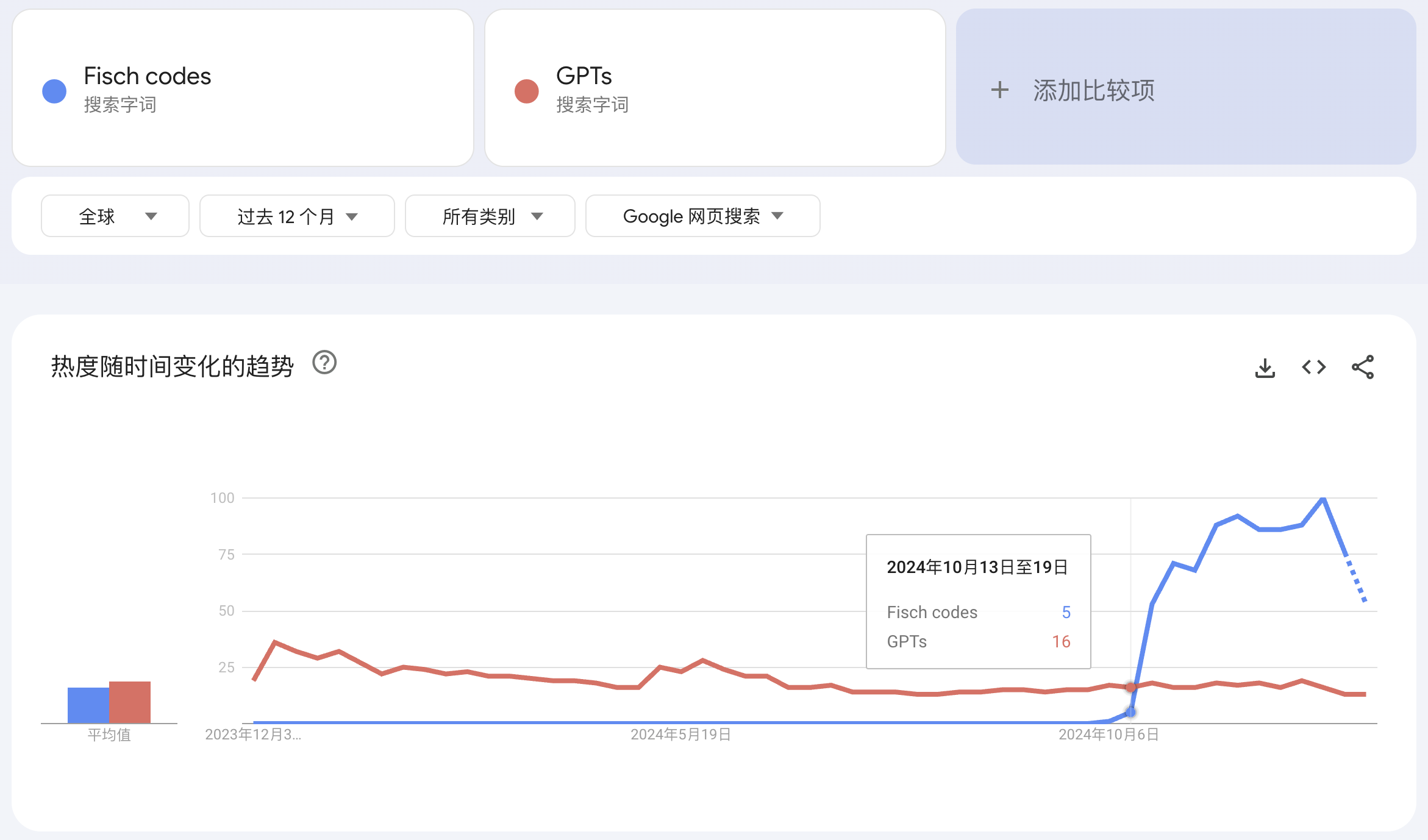Select the red GPTs data point on chart
The image size is (1428, 840).
(1131, 688)
